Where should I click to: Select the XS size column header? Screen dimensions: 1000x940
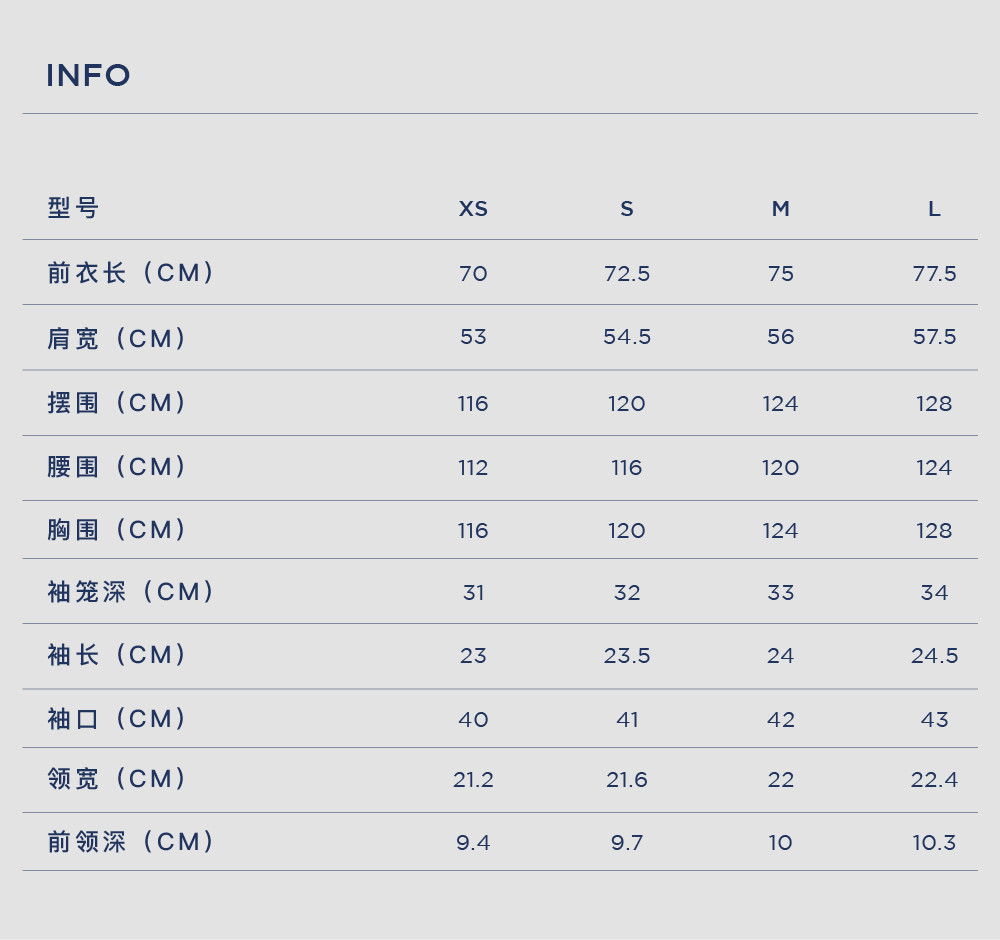click(x=473, y=209)
